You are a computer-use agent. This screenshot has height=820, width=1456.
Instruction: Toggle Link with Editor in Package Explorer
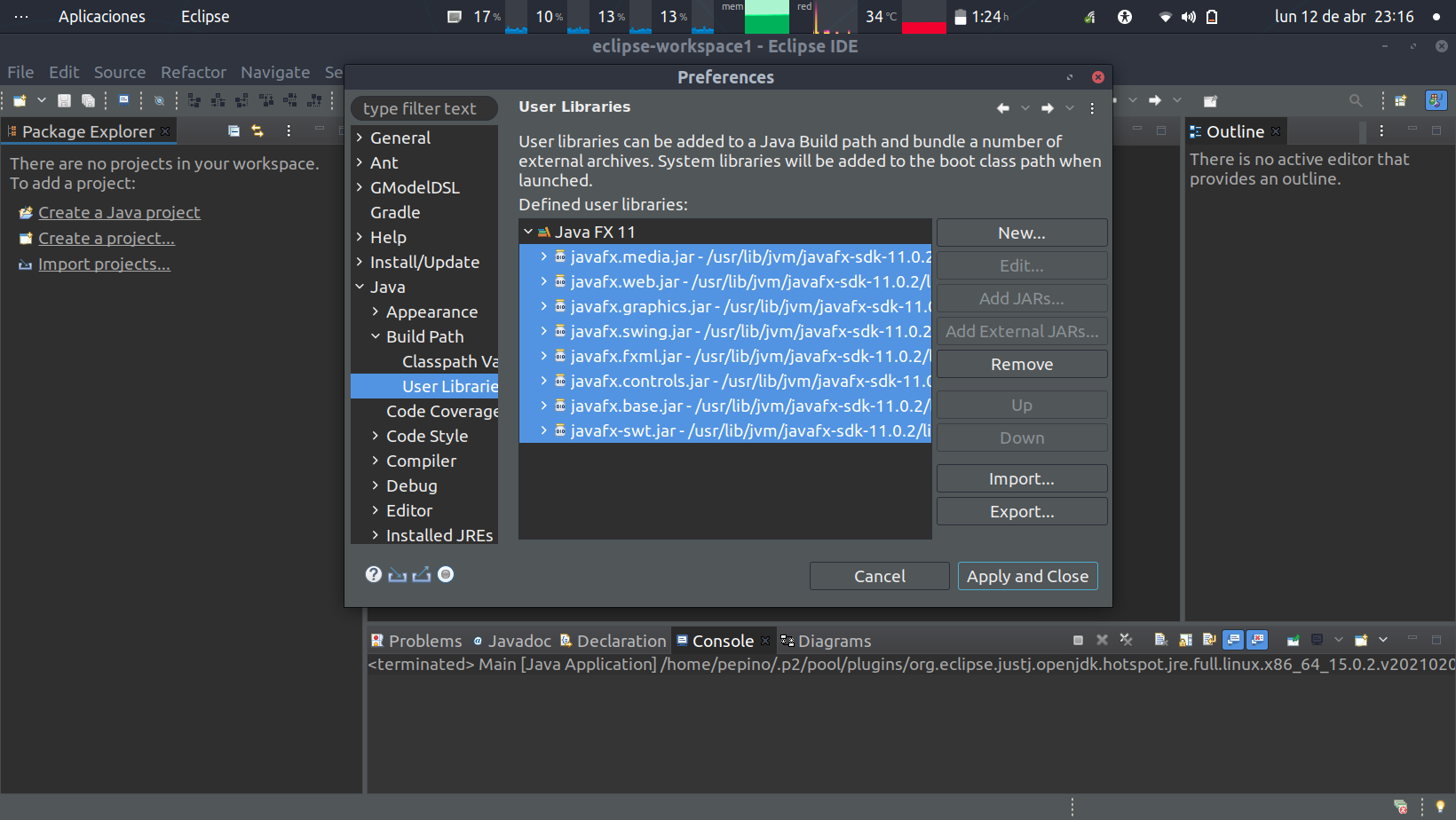257,130
